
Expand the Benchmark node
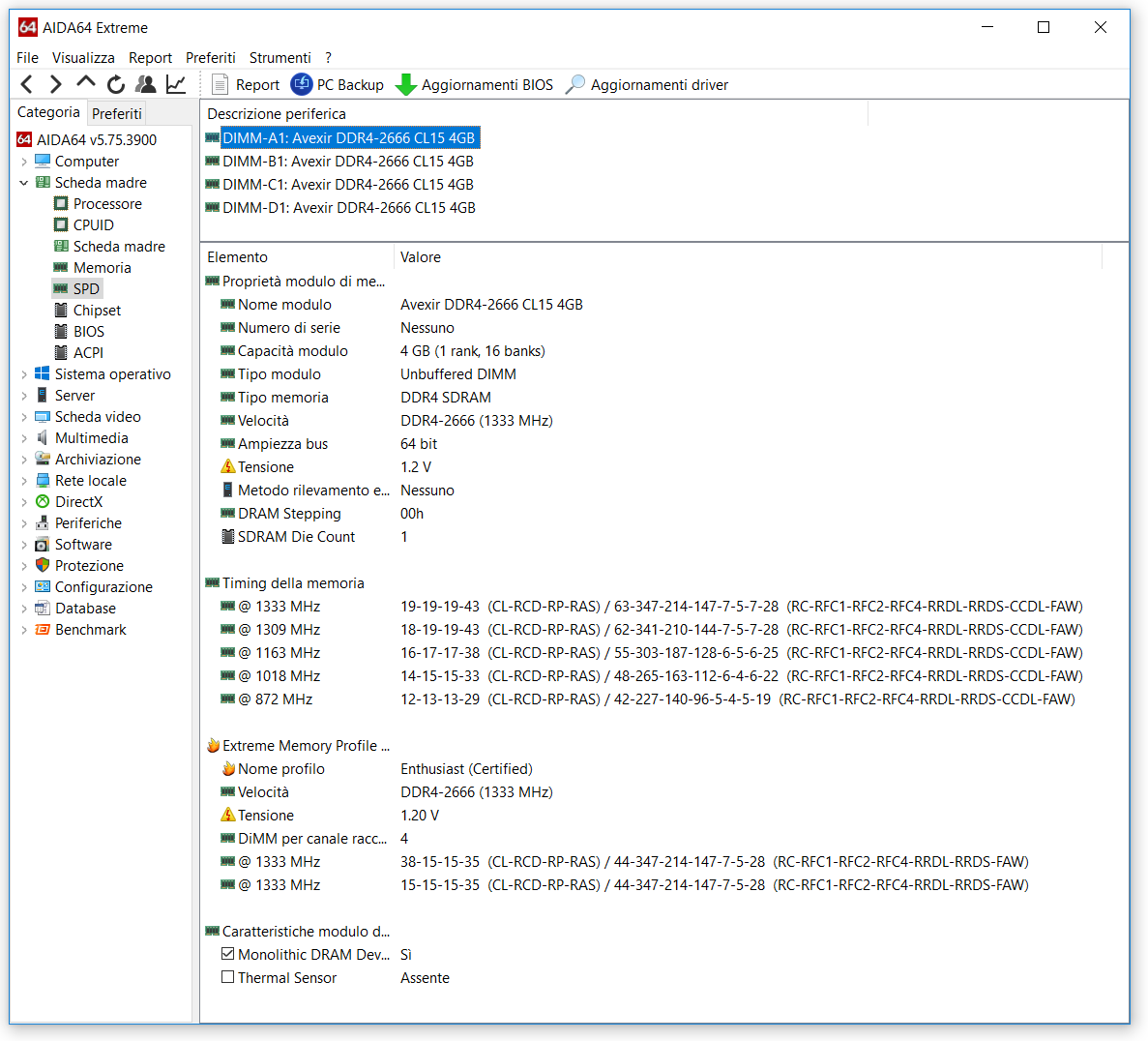pyautogui.click(x=23, y=630)
